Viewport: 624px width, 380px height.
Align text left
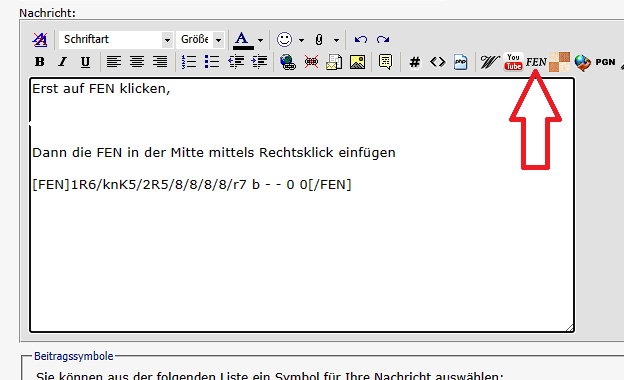point(114,62)
